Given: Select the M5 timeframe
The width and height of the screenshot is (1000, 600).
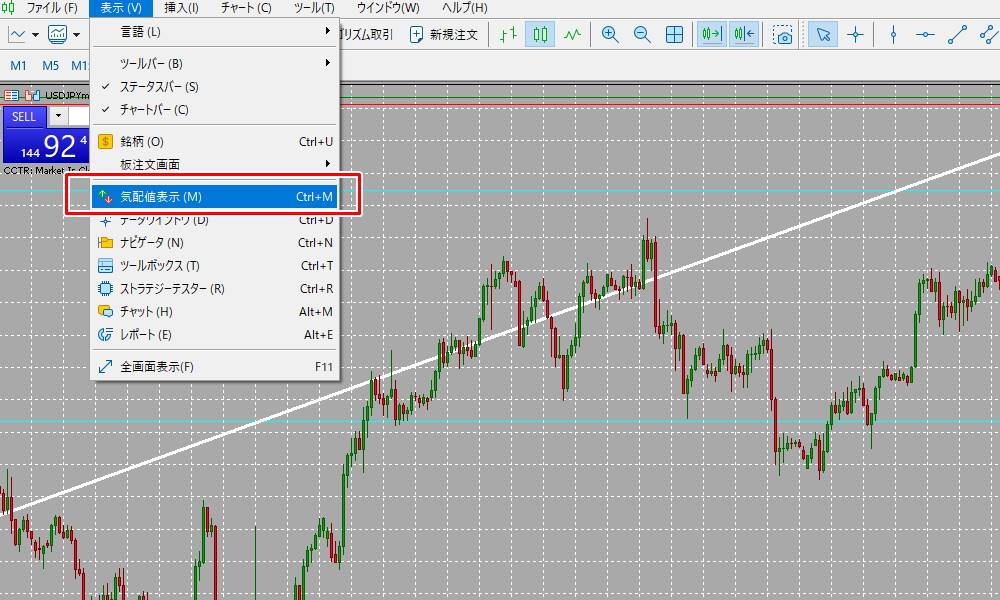Looking at the screenshot, I should click(x=51, y=66).
